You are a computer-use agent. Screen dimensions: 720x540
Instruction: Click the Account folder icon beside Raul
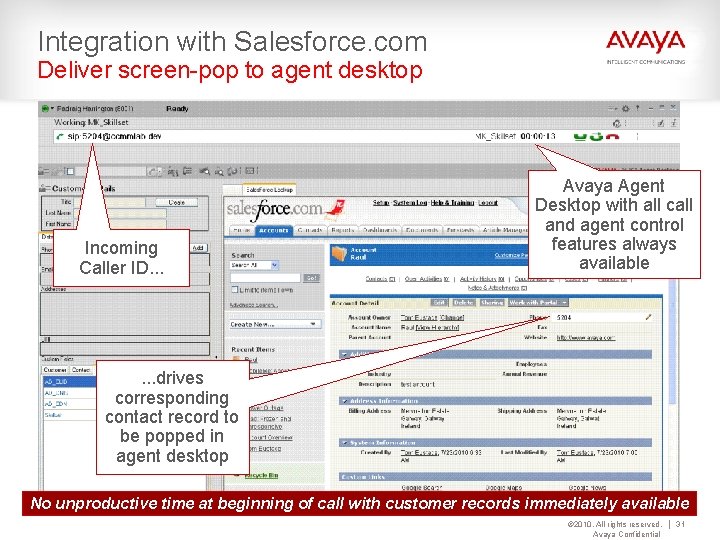click(339, 253)
